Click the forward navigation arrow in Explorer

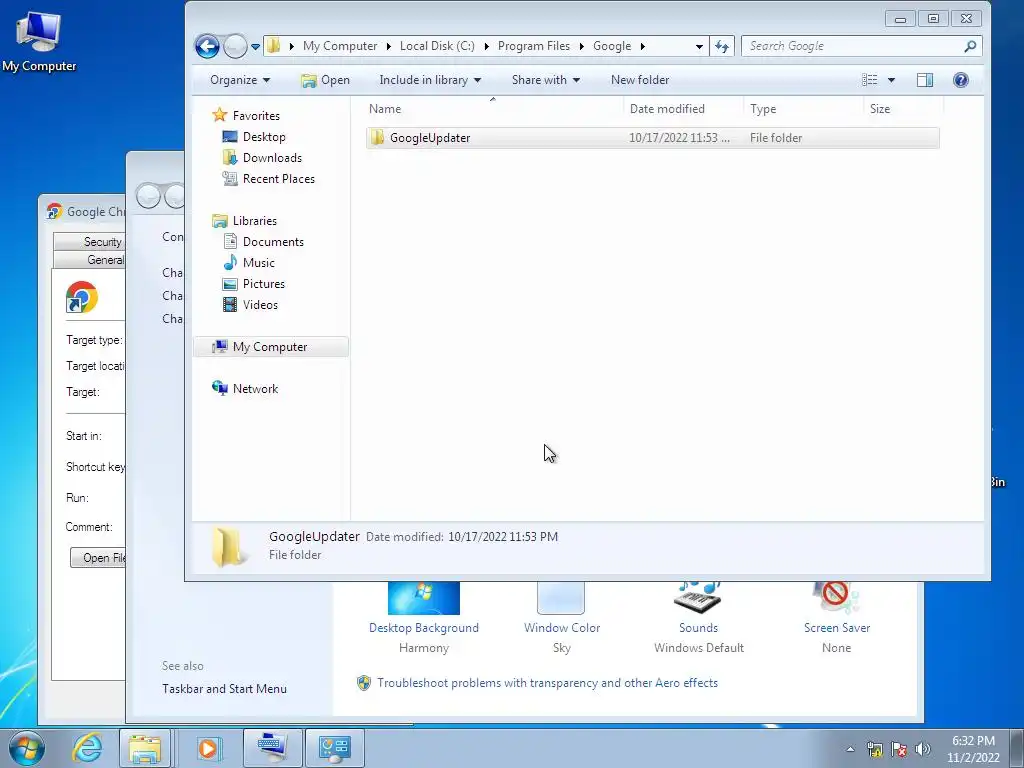pos(234,46)
